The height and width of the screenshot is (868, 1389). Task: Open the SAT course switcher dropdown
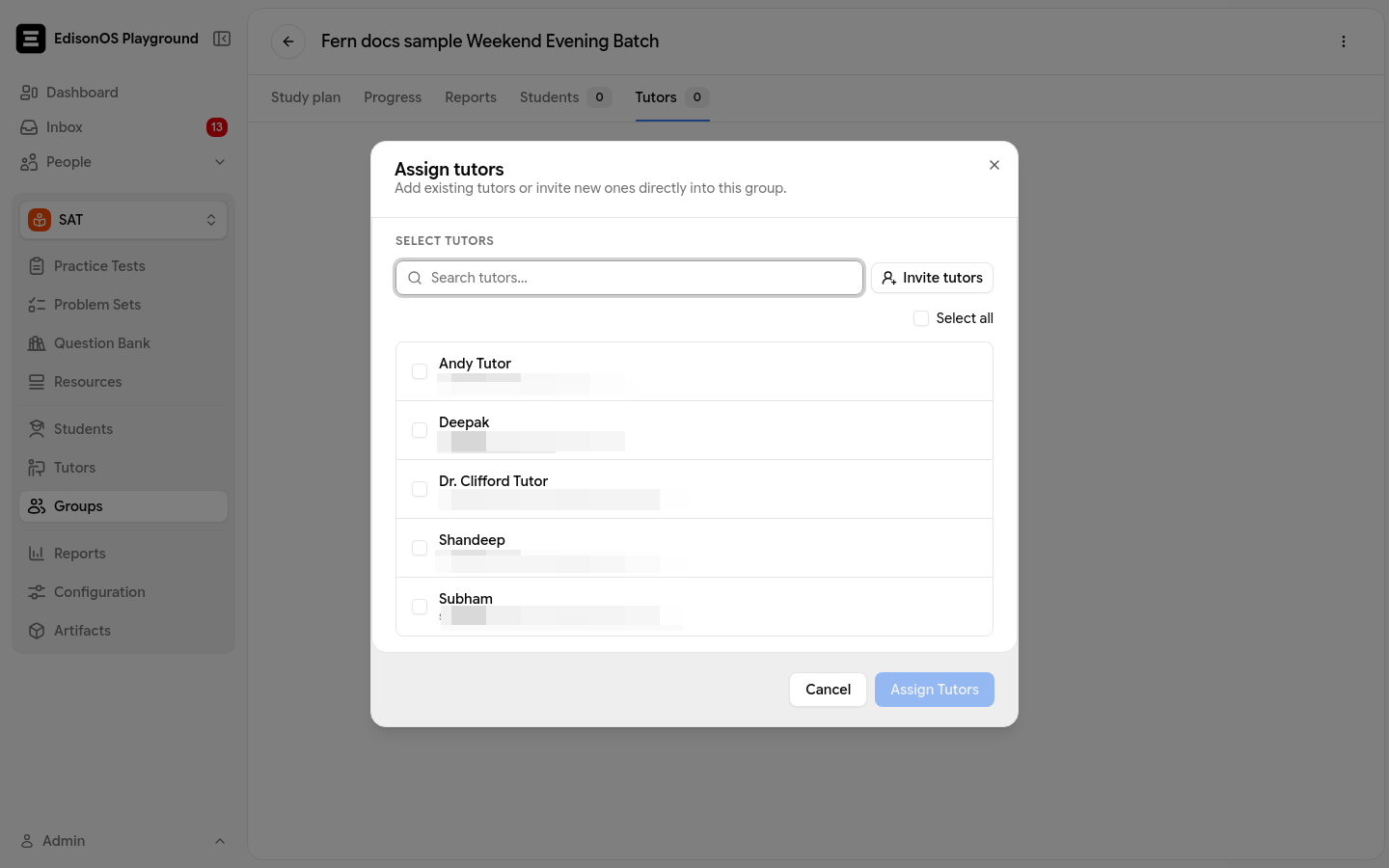point(123,220)
